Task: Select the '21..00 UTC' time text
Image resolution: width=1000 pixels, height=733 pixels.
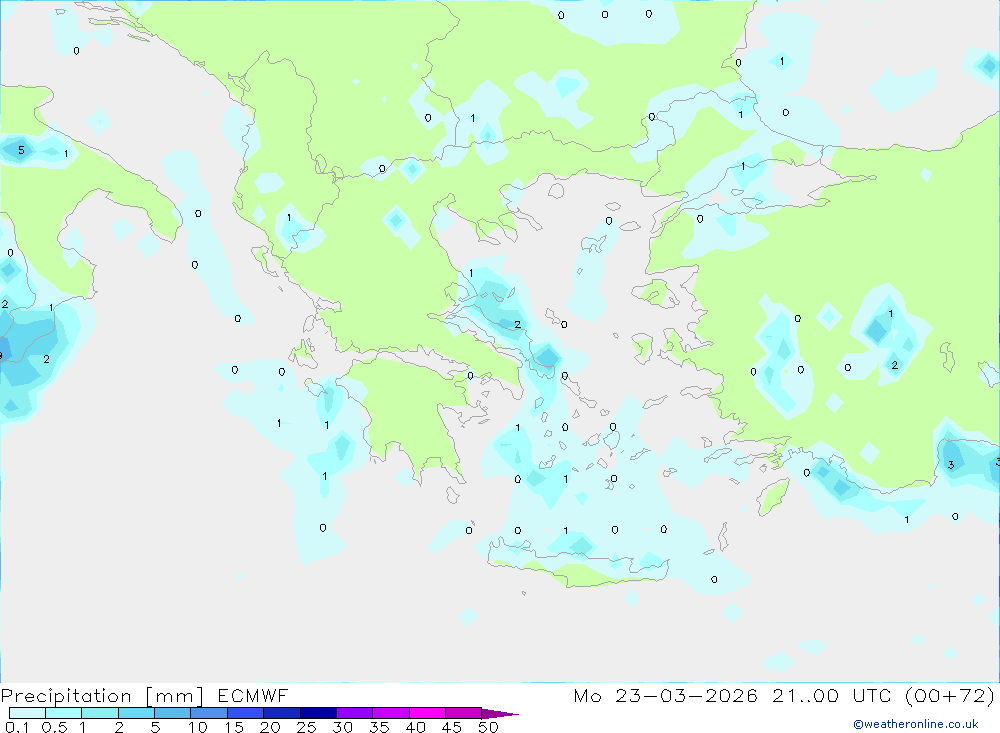Action: [831, 695]
